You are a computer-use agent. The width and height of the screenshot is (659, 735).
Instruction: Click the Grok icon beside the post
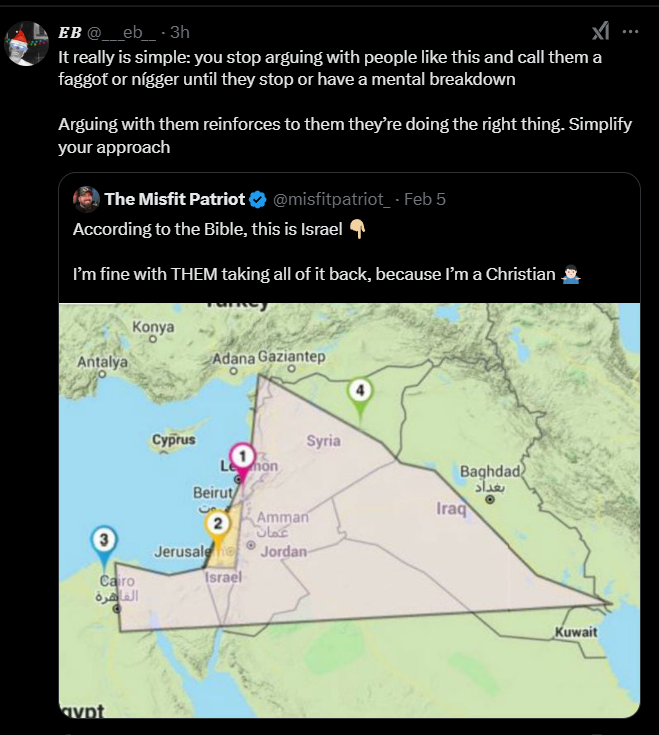coord(601,31)
